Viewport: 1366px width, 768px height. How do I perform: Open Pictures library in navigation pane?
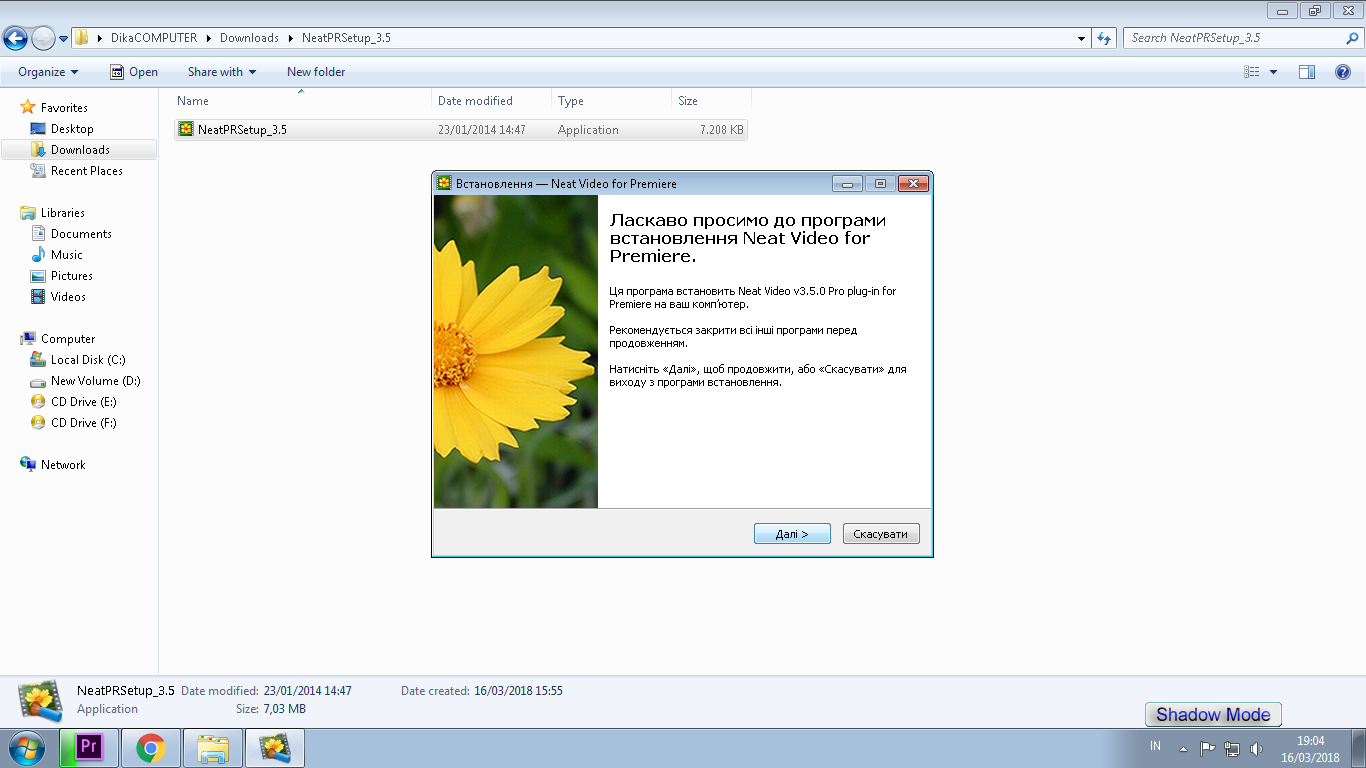[x=72, y=275]
